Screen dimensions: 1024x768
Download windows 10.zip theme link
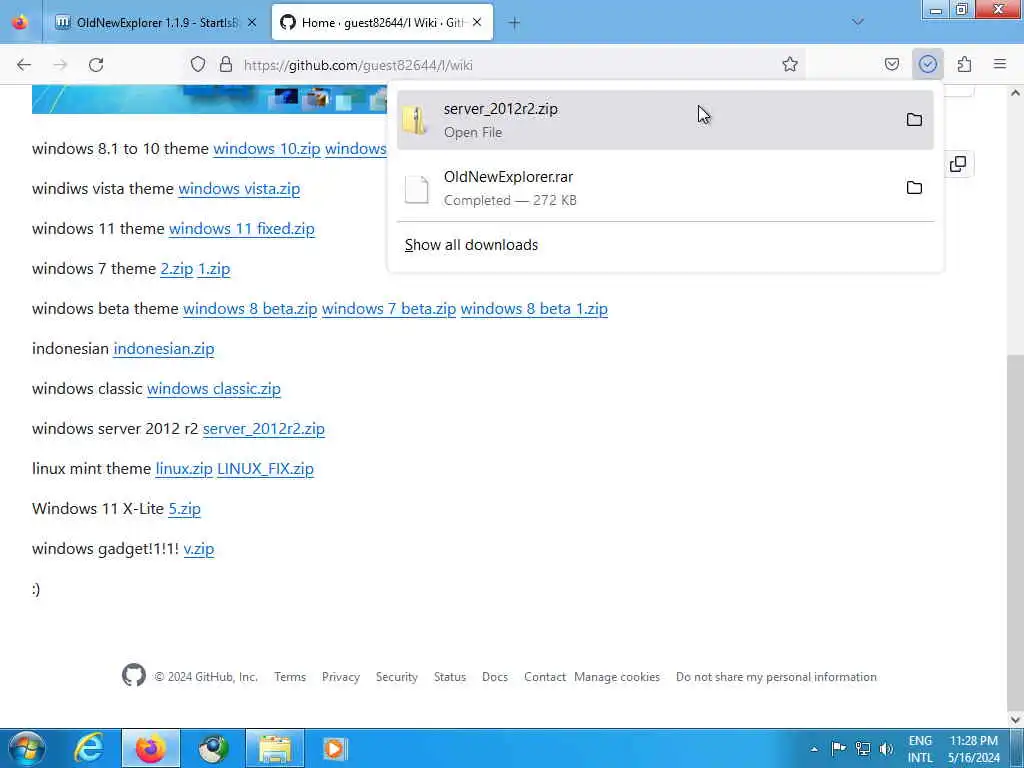(266, 149)
